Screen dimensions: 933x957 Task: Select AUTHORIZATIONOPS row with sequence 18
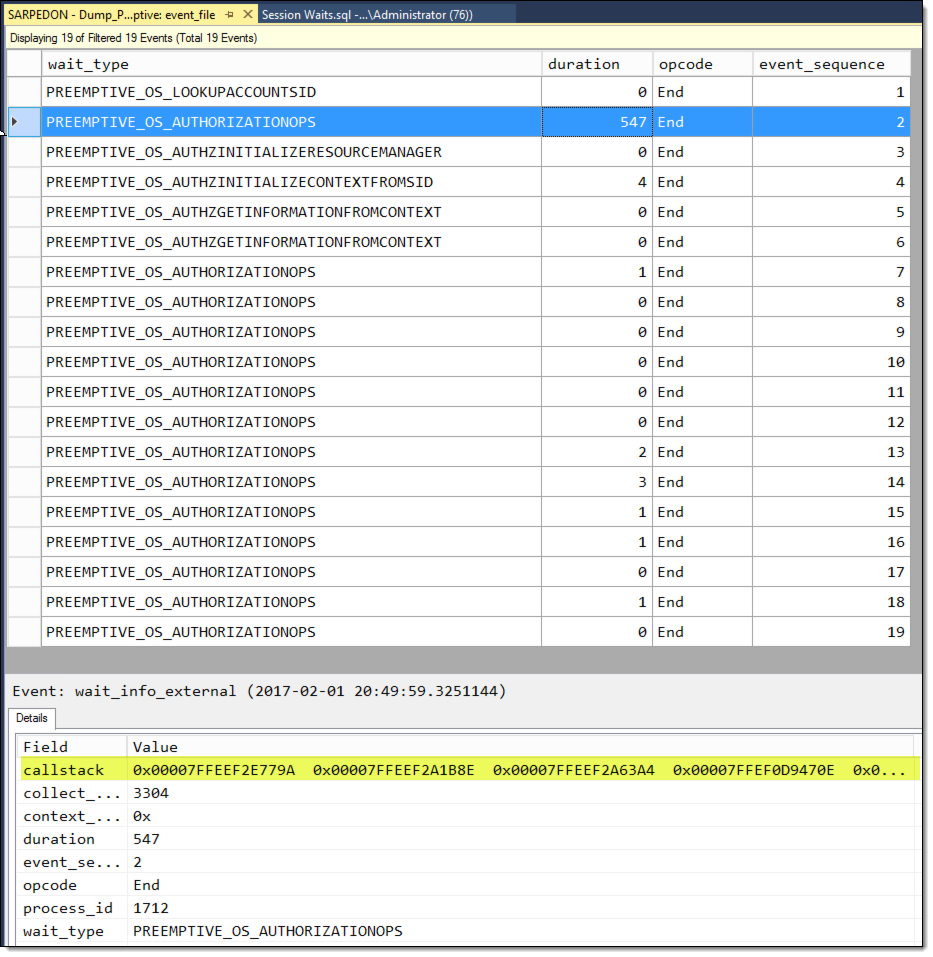(458, 602)
